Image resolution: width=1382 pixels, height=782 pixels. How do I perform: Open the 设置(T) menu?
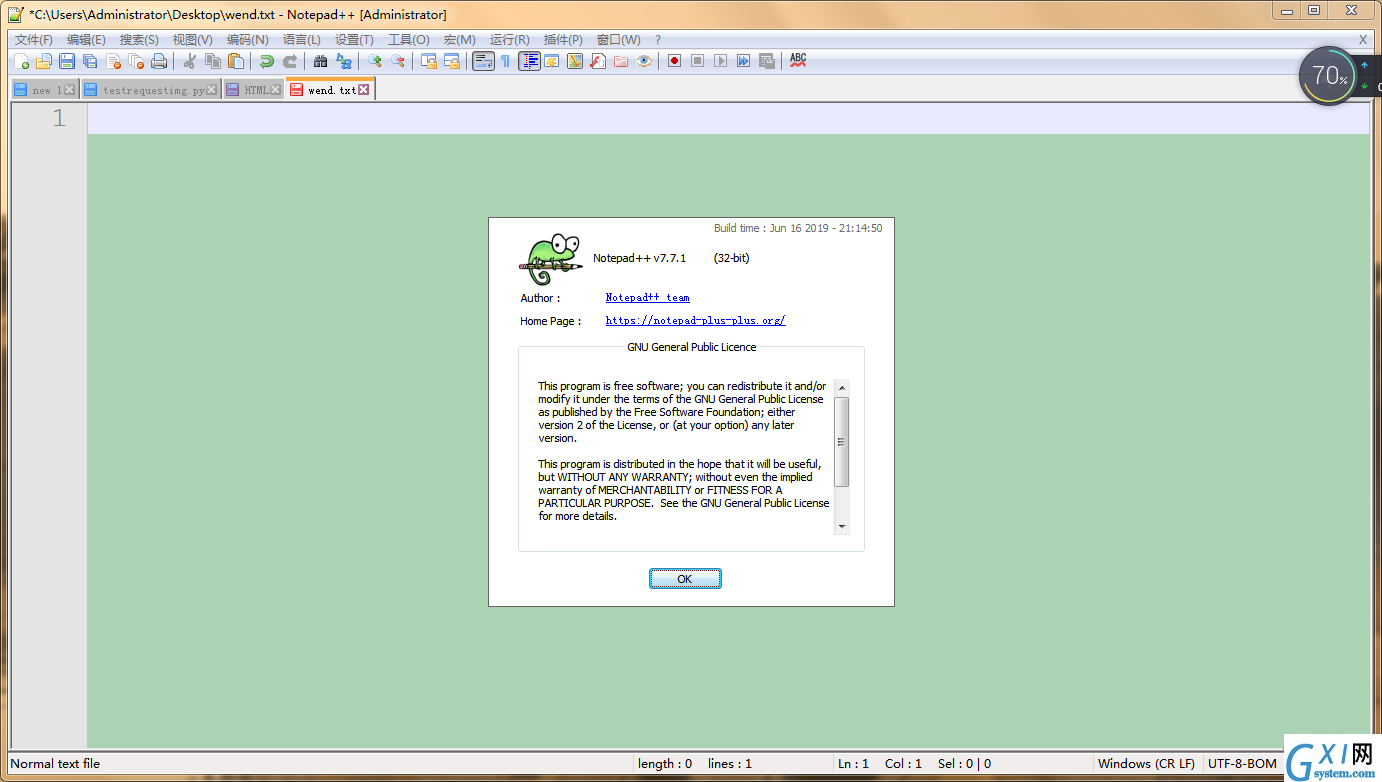pos(354,40)
